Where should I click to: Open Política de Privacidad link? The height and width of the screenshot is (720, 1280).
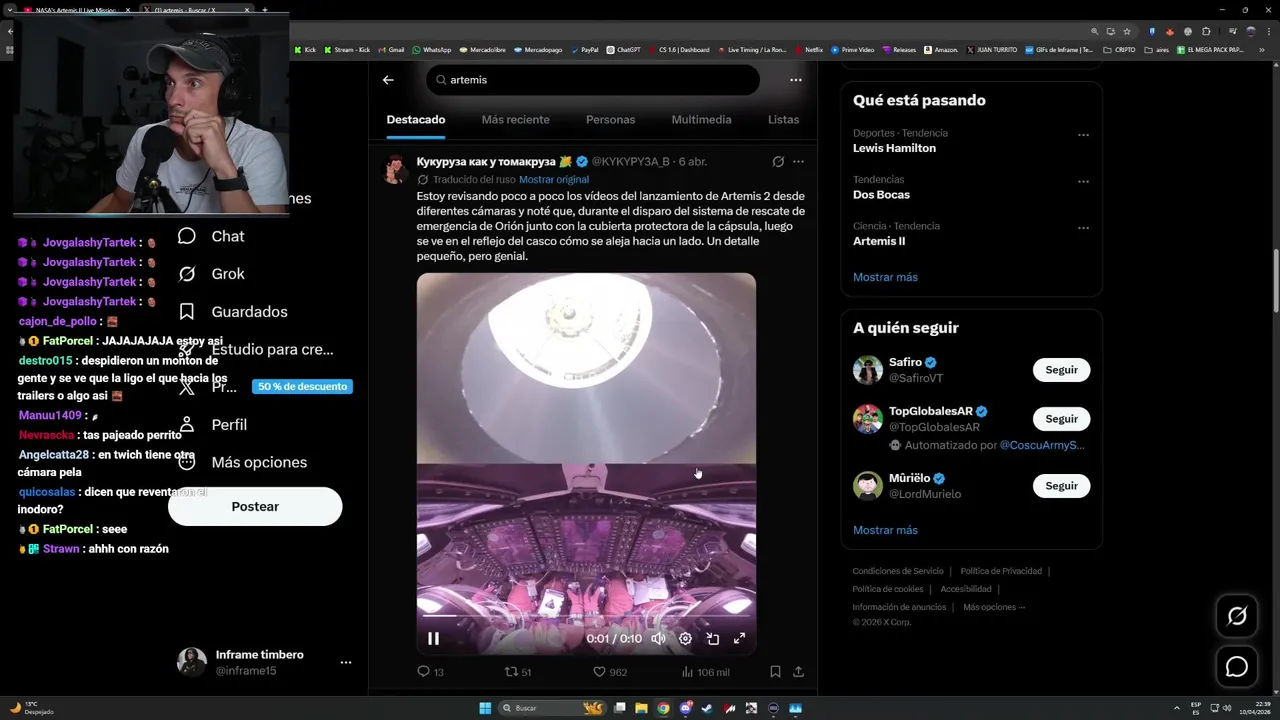point(1001,571)
